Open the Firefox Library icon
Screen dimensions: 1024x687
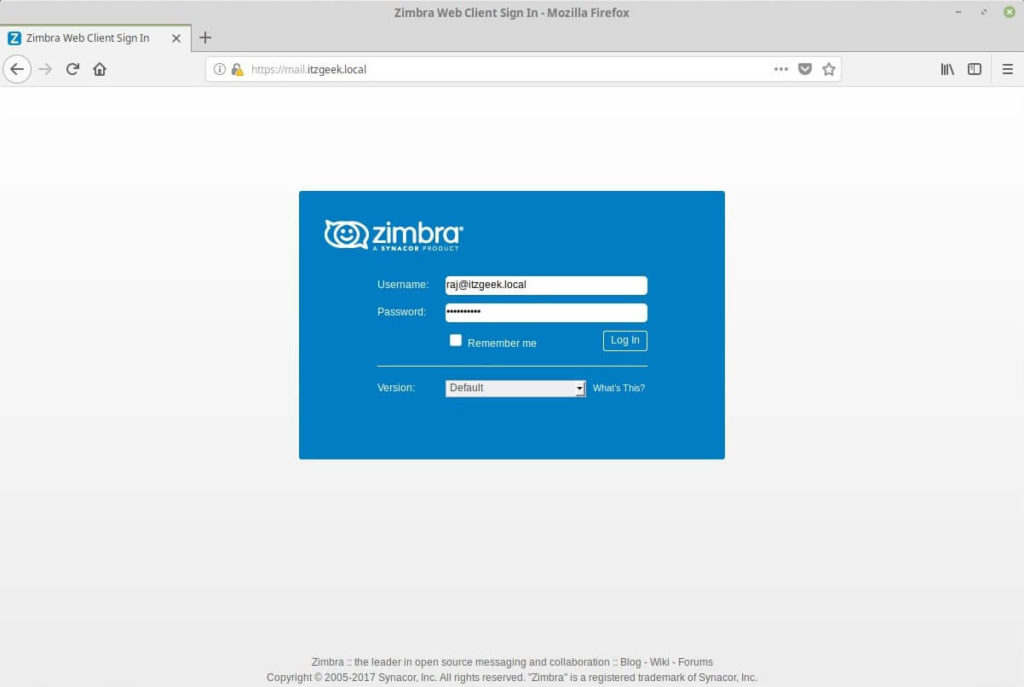point(947,69)
